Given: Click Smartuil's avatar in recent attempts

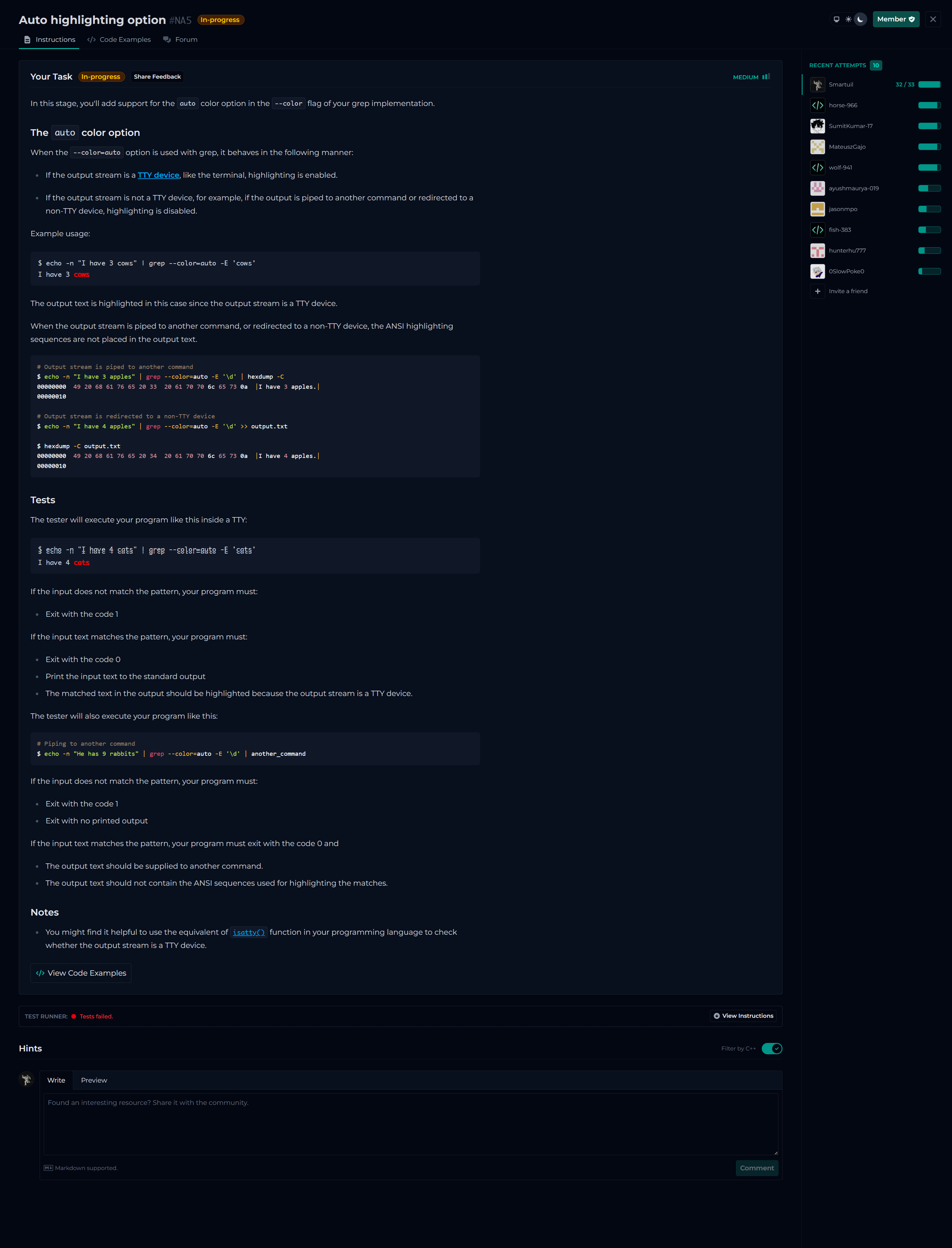Looking at the screenshot, I should pyautogui.click(x=817, y=84).
